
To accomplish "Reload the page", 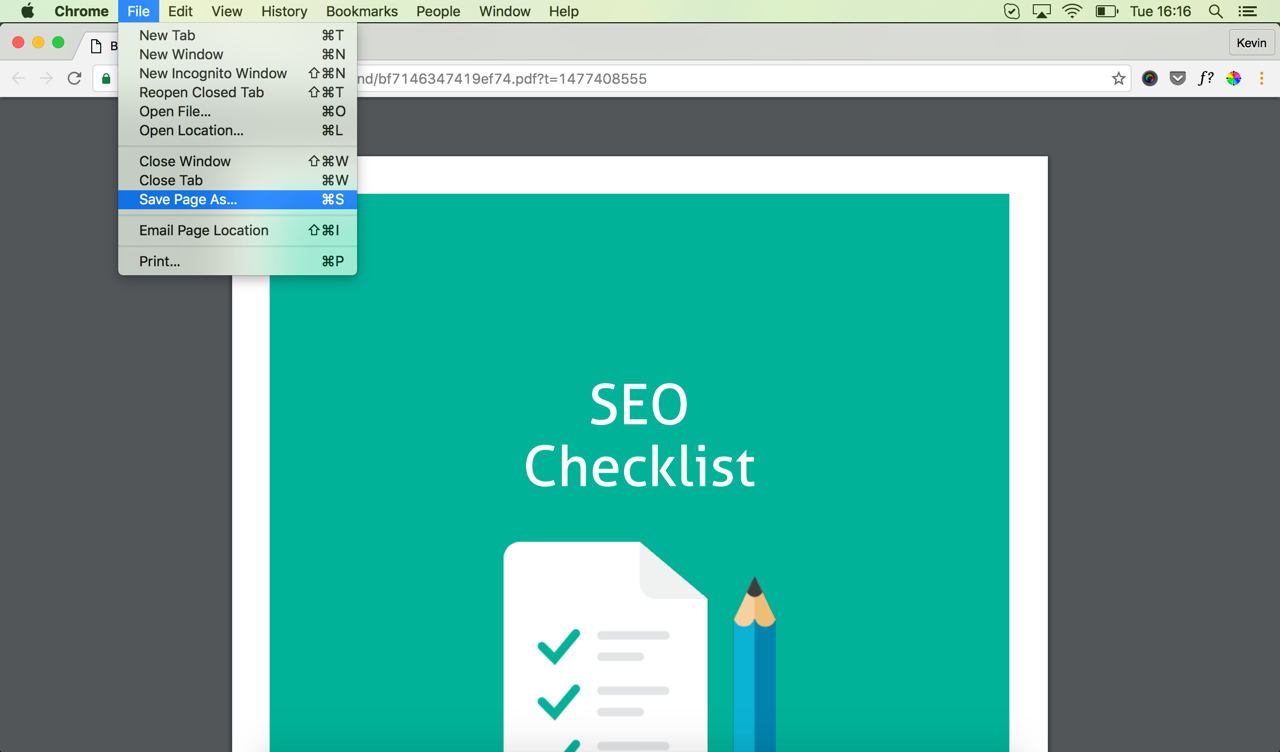I will [74, 78].
